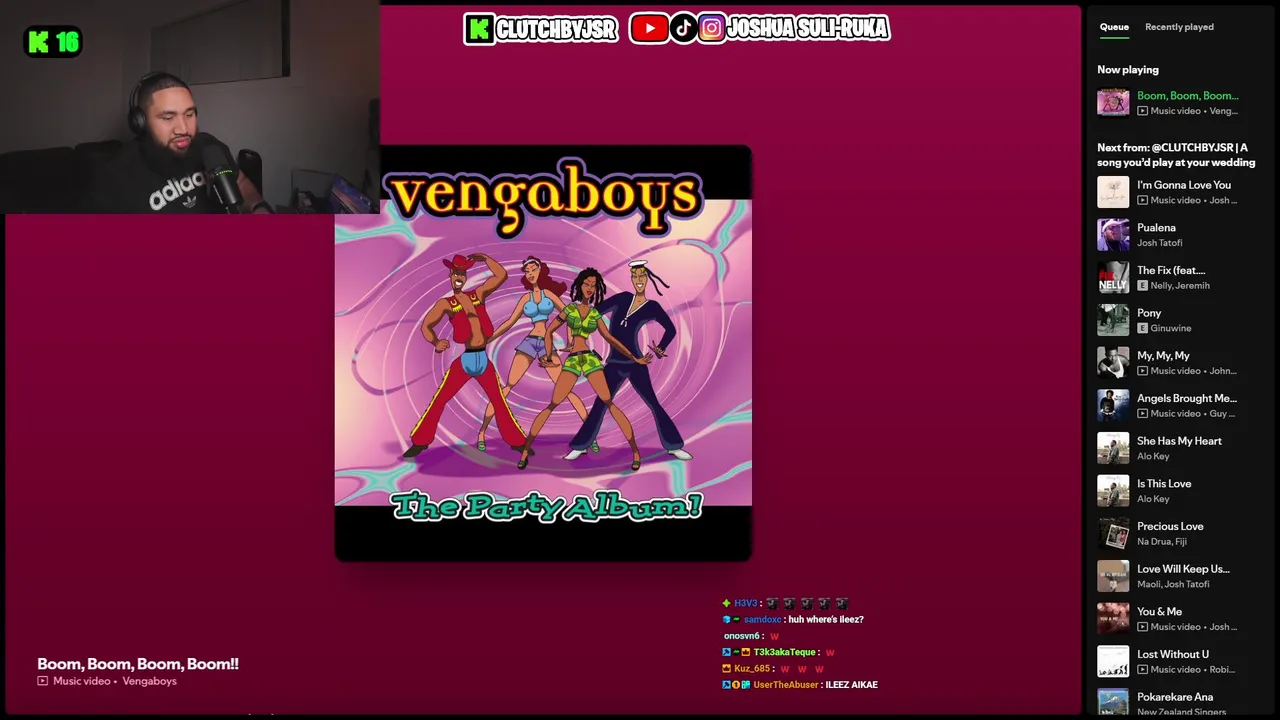The height and width of the screenshot is (720, 1280).
Task: Open artist Na Drua, Fiji
Action: (x=1162, y=542)
